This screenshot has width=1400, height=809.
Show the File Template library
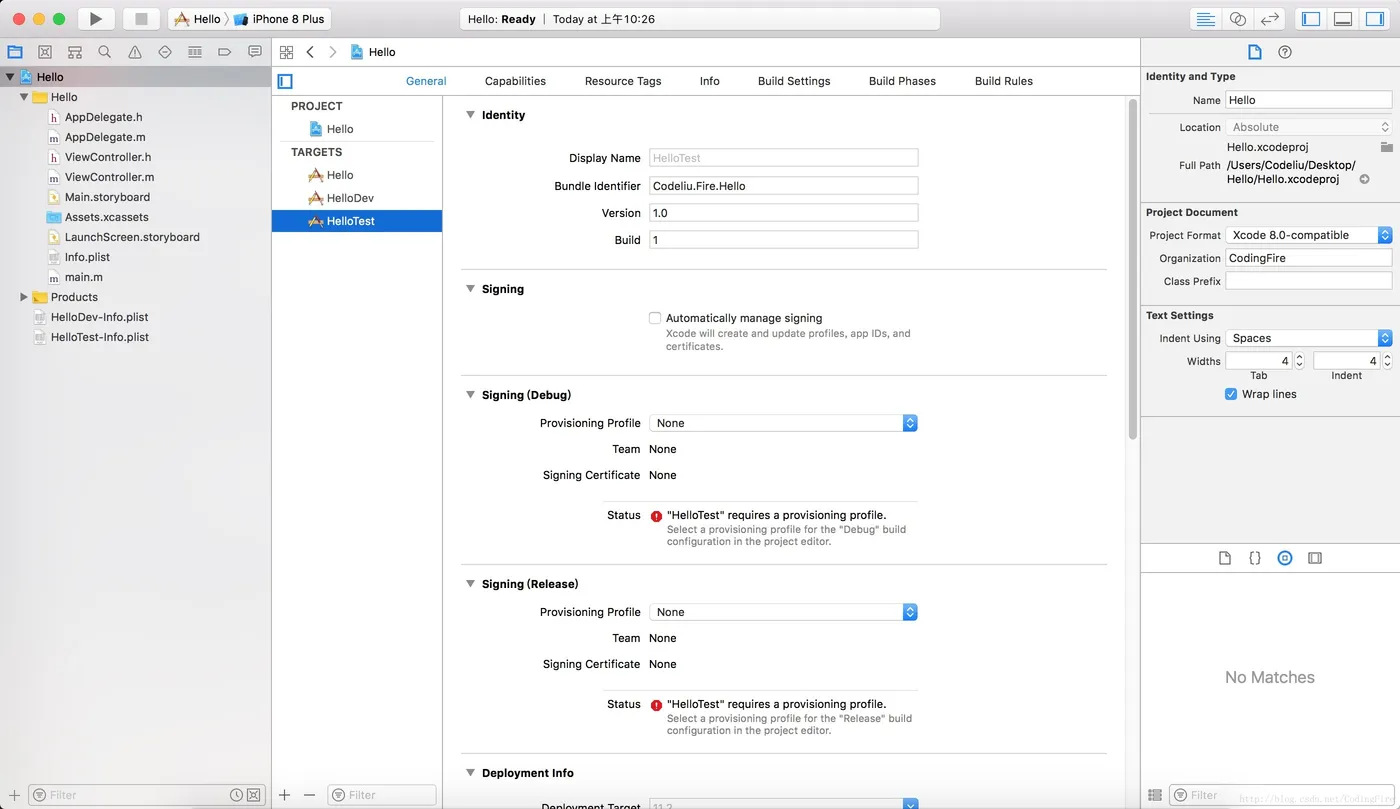coord(1225,558)
